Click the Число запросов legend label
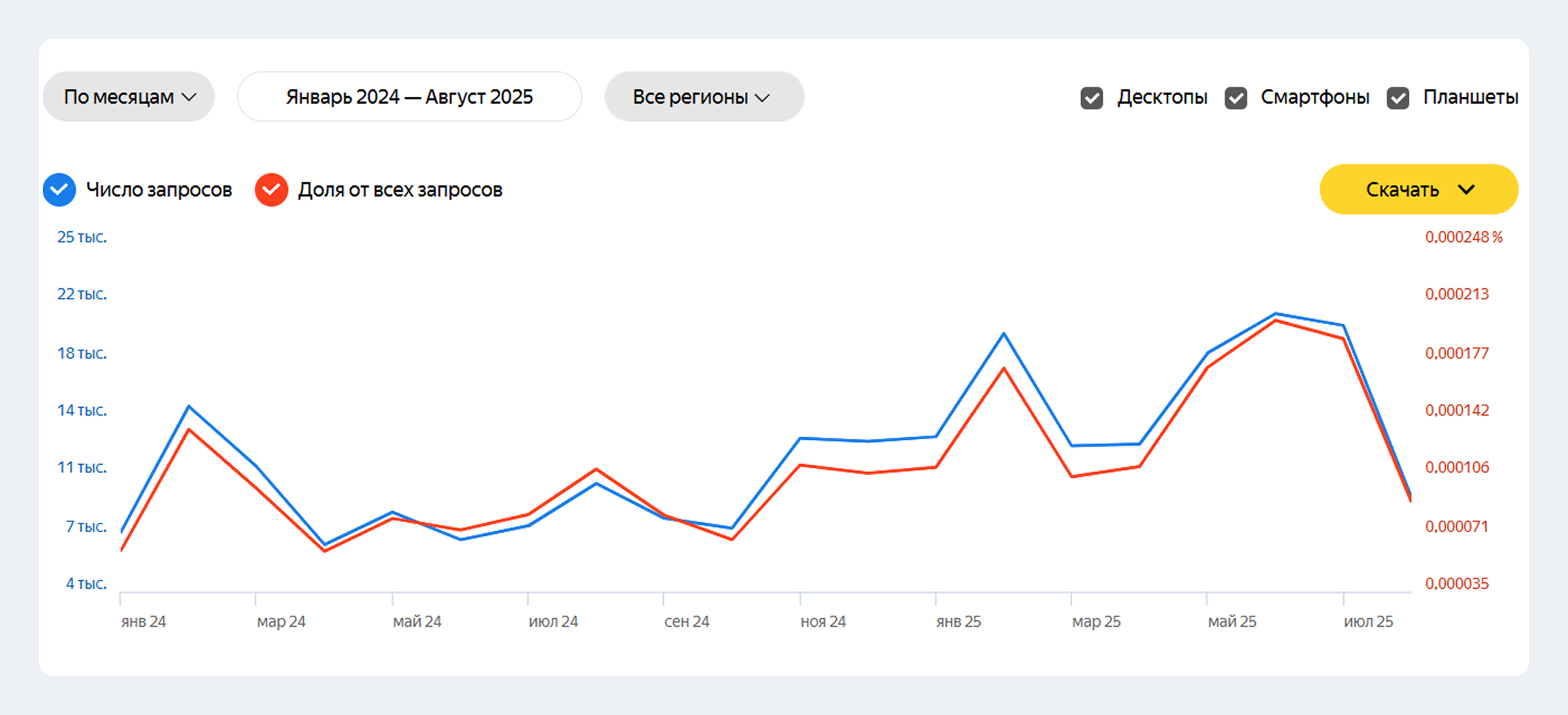 [159, 190]
